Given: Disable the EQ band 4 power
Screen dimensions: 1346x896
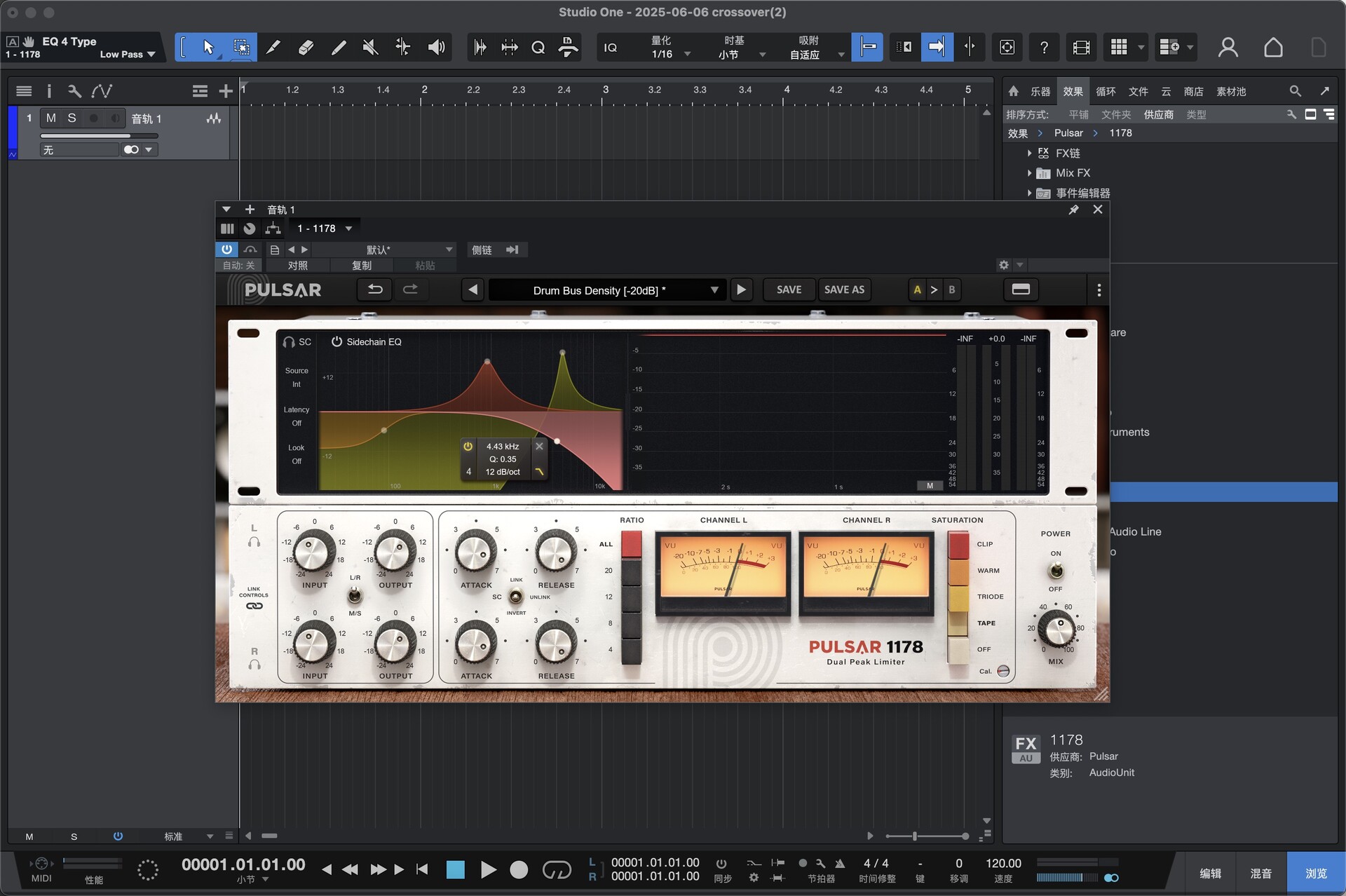Looking at the screenshot, I should [x=468, y=446].
